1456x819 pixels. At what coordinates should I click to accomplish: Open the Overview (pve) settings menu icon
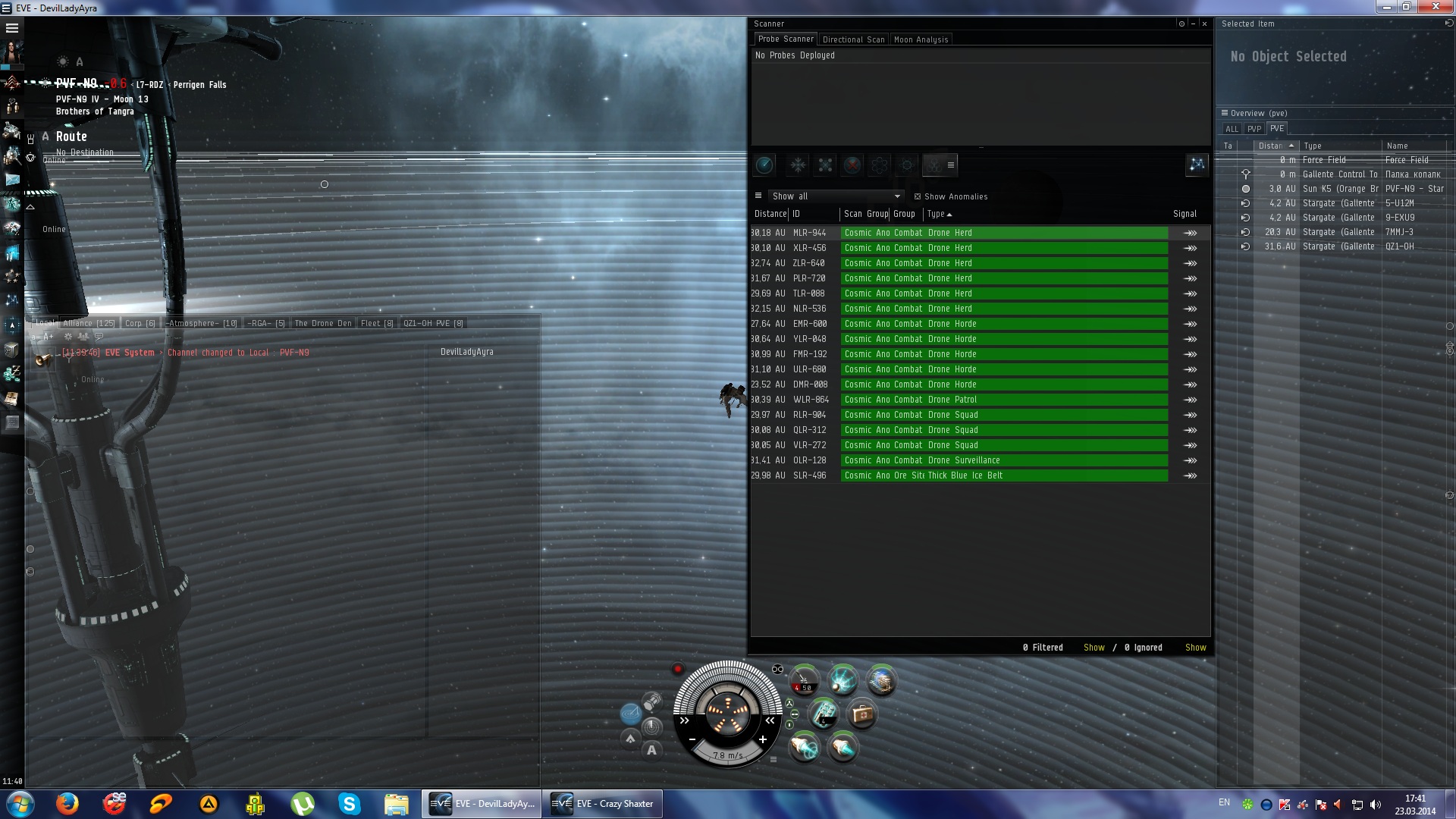pyautogui.click(x=1224, y=113)
